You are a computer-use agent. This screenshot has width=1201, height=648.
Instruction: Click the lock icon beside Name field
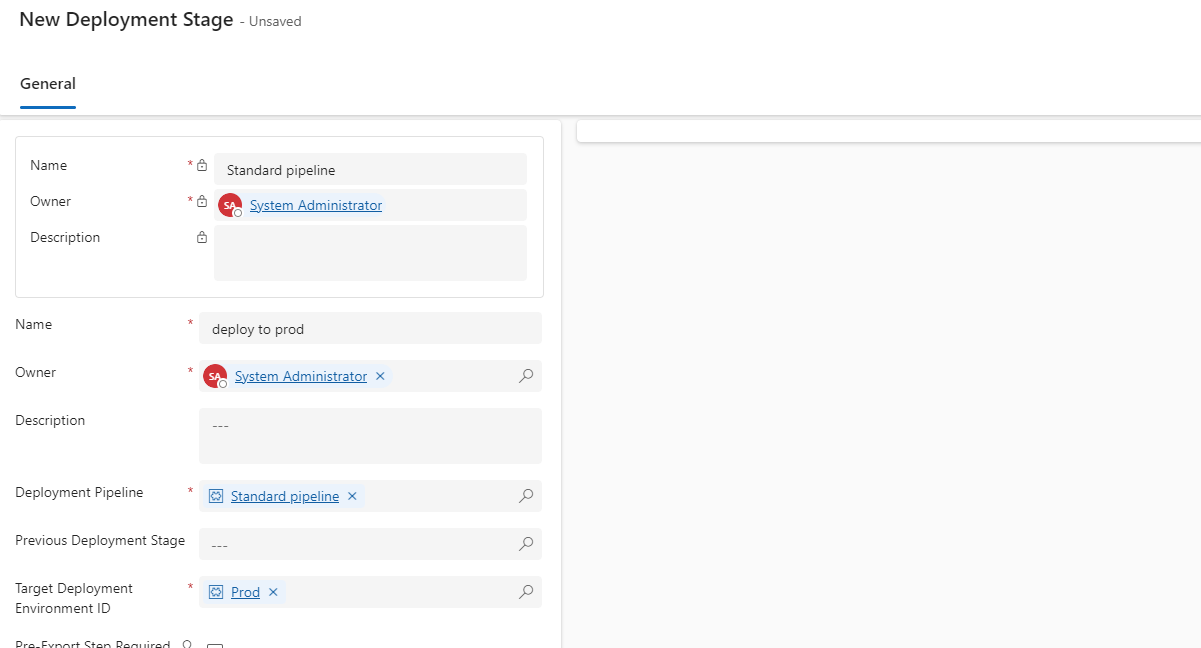pos(201,166)
